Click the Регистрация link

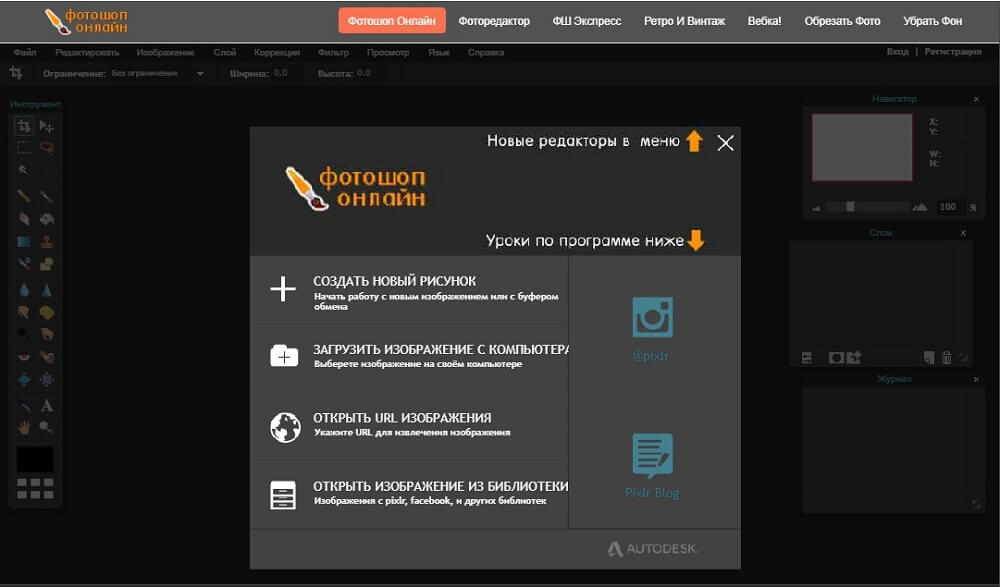click(953, 52)
